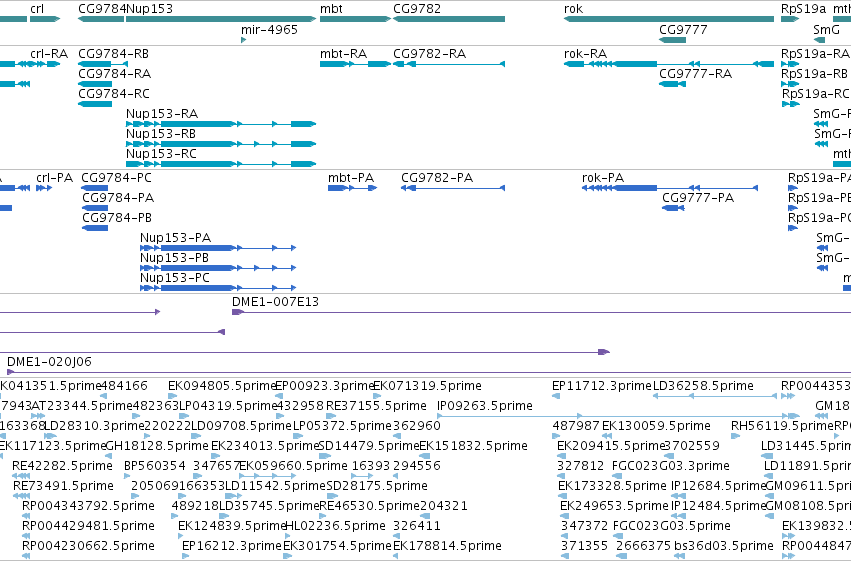Select the rok-PA protein feature
The height and width of the screenshot is (561, 851).
coord(670,188)
